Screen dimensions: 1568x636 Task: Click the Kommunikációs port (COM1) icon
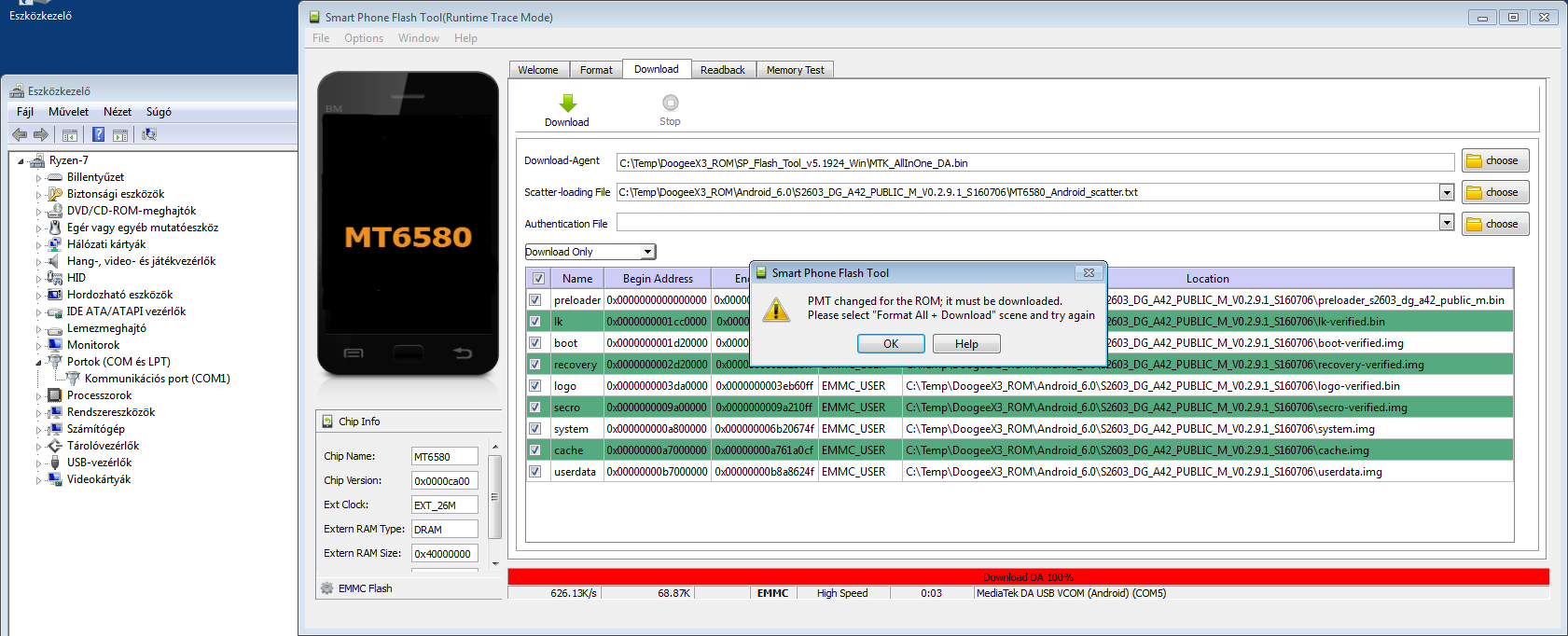pyautogui.click(x=73, y=379)
